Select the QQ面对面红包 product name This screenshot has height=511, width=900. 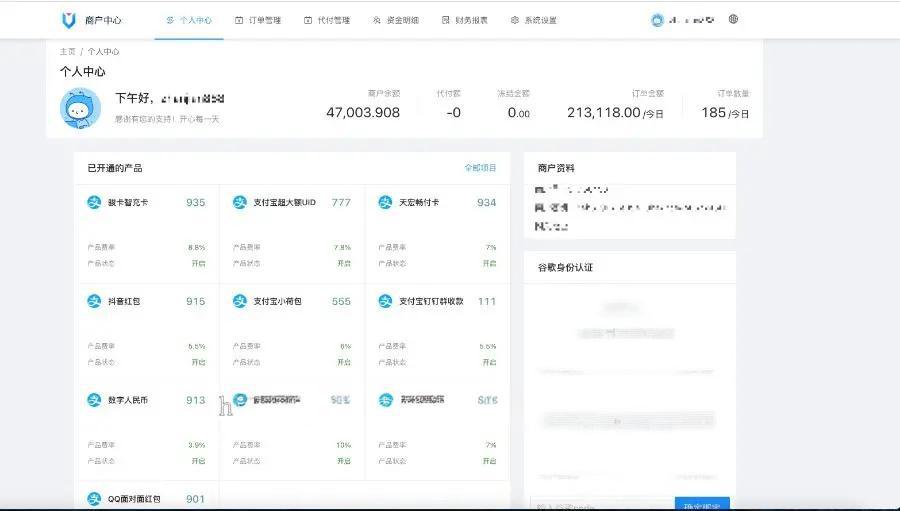[x=134, y=499]
